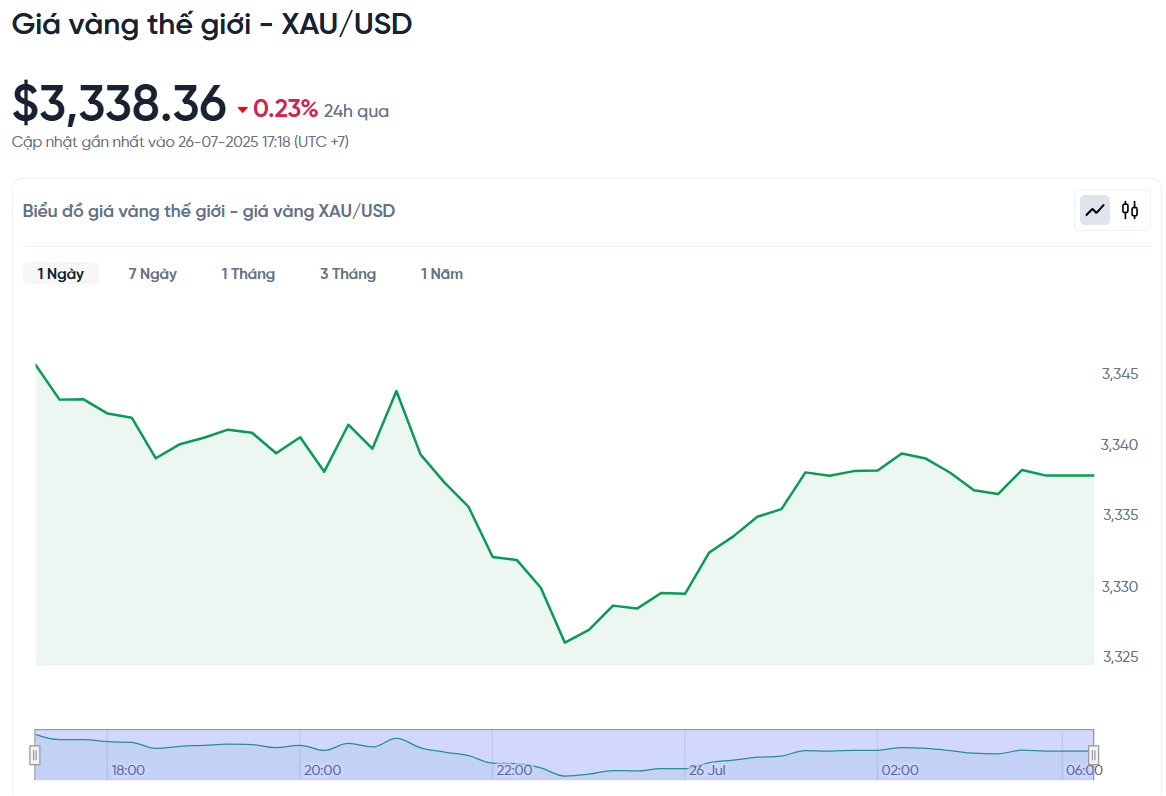The width and height of the screenshot is (1166, 796).
Task: Select the 1 Năm timeframe tab
Action: click(x=442, y=274)
